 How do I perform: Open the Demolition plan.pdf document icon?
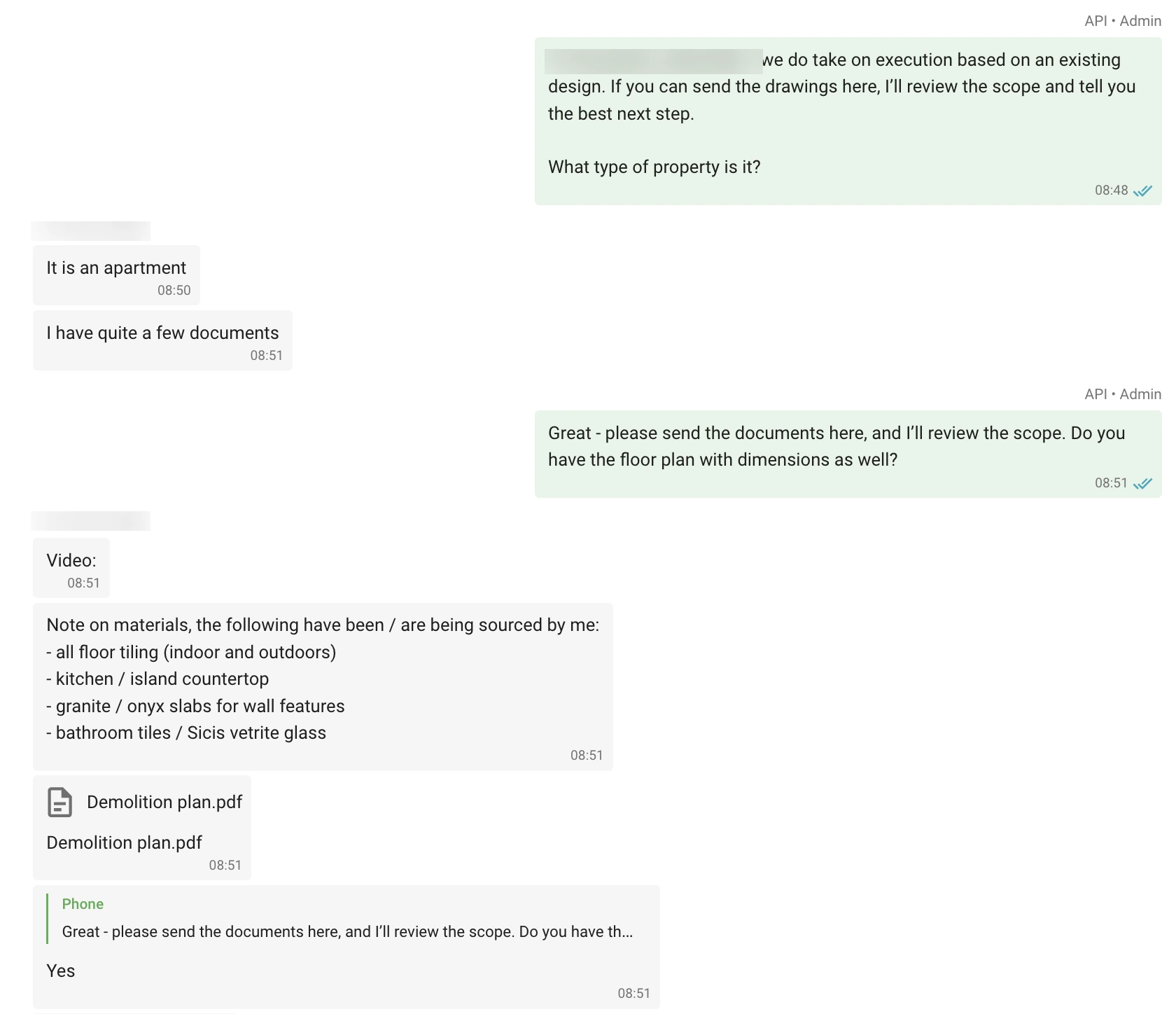pyautogui.click(x=59, y=802)
